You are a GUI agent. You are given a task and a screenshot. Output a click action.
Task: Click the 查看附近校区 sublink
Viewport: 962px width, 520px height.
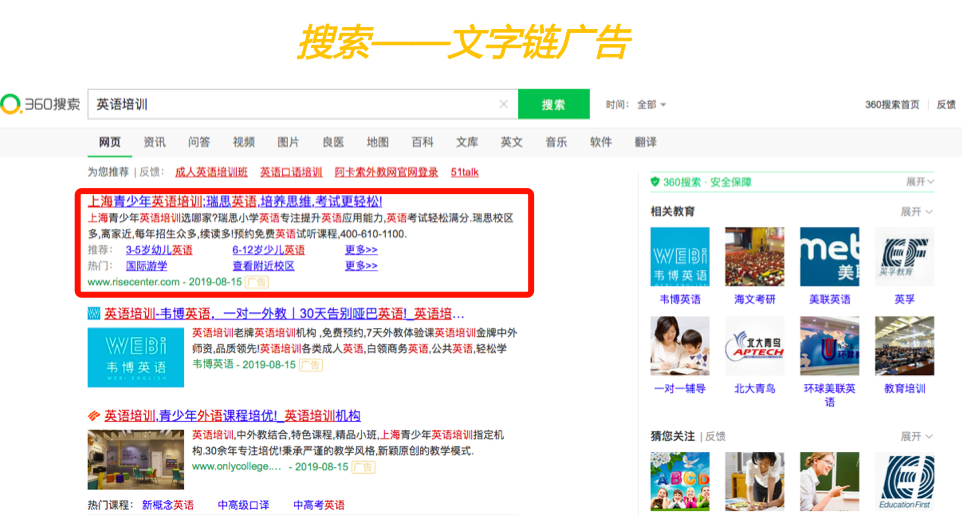click(263, 266)
